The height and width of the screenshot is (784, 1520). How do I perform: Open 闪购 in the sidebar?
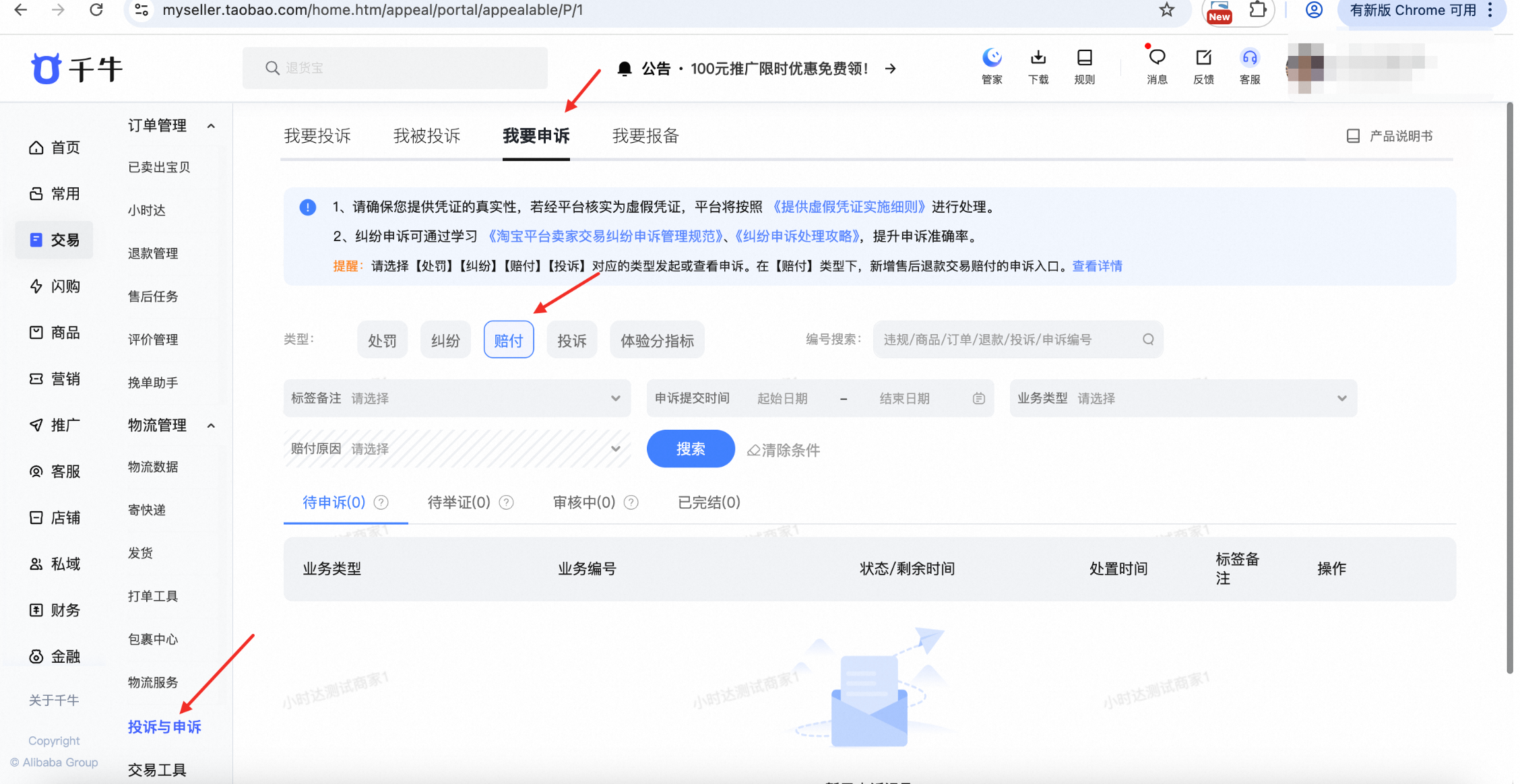pyautogui.click(x=55, y=286)
